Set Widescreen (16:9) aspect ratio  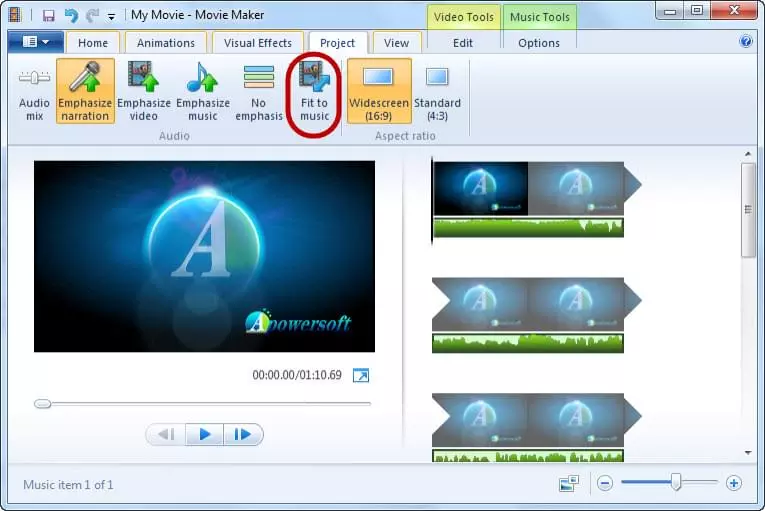[x=379, y=91]
